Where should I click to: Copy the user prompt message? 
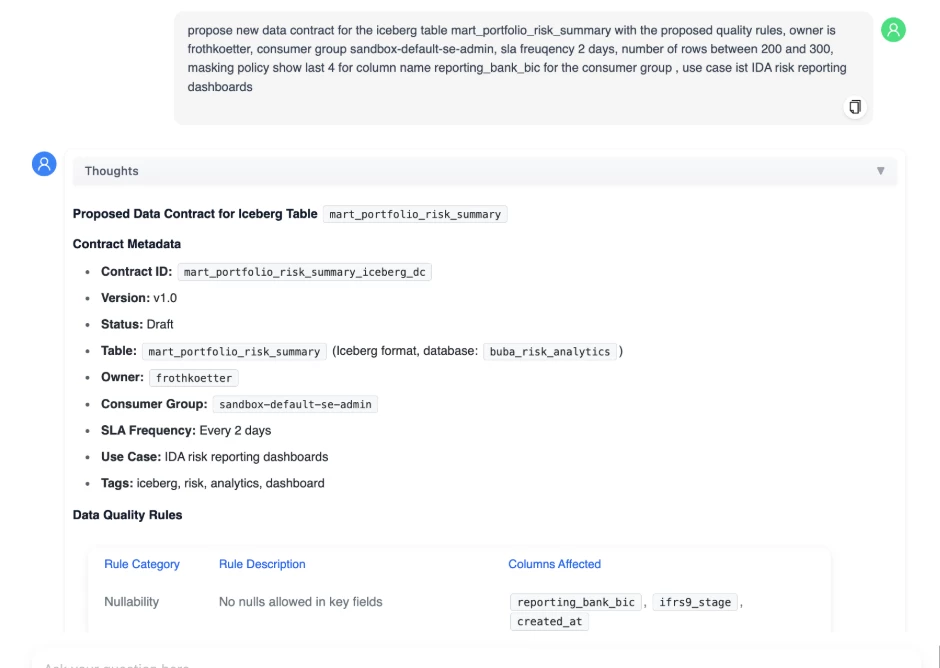[x=855, y=107]
